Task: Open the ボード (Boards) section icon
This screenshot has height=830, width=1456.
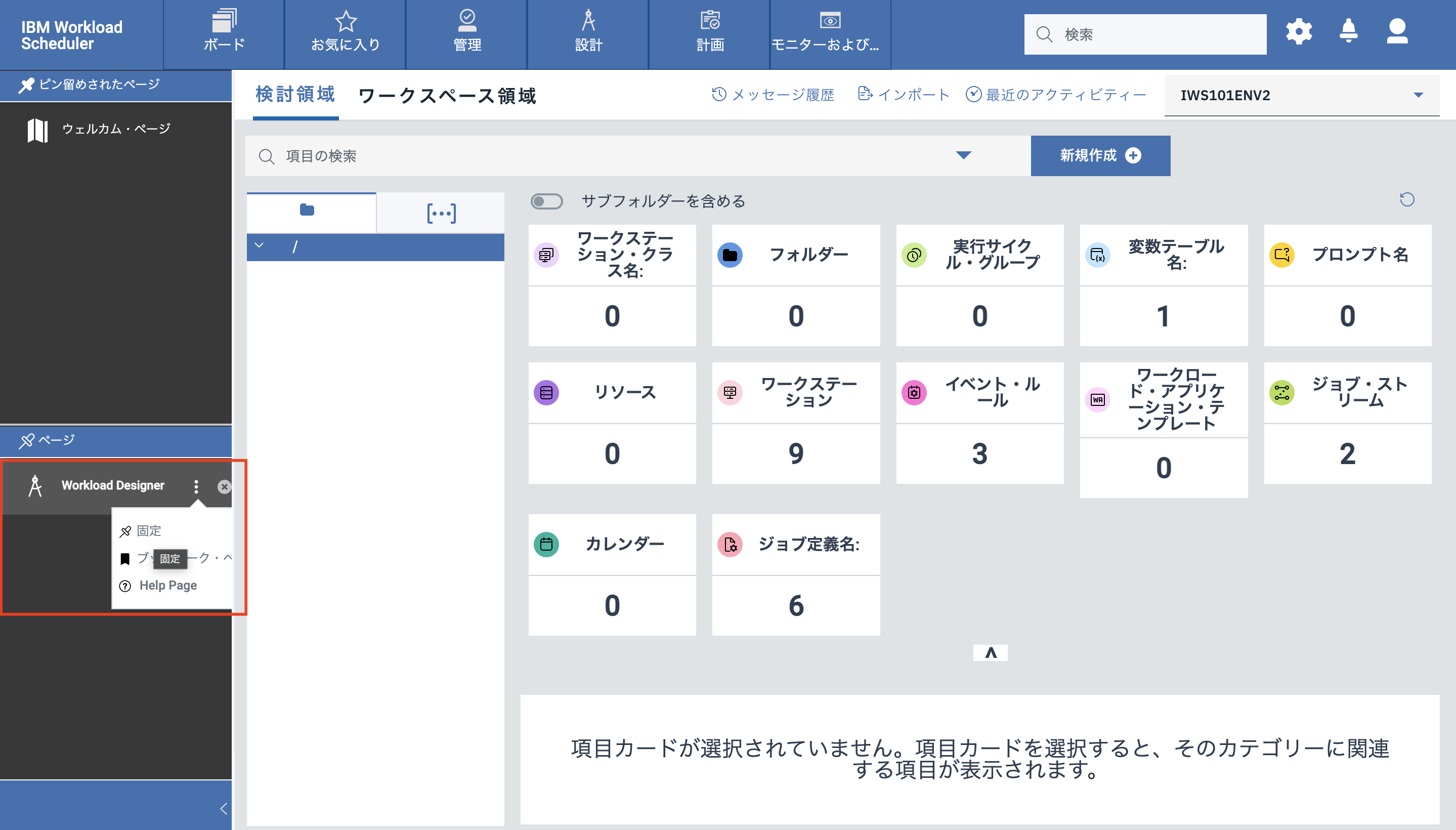Action: tap(223, 23)
